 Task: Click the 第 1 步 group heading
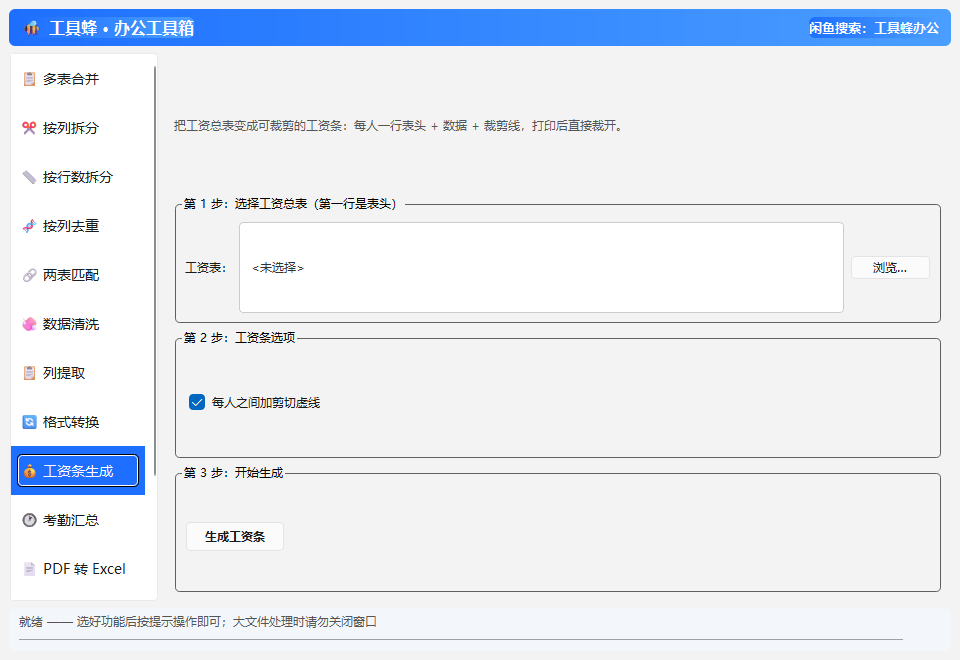coord(290,204)
